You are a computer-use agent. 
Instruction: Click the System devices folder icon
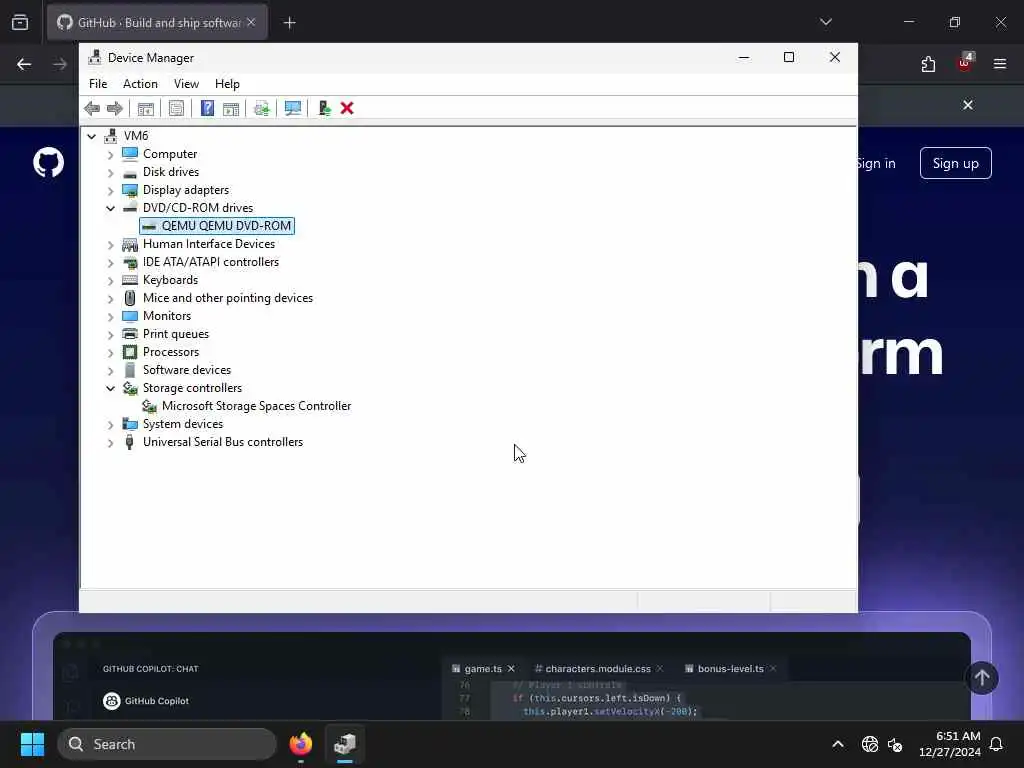(x=130, y=424)
